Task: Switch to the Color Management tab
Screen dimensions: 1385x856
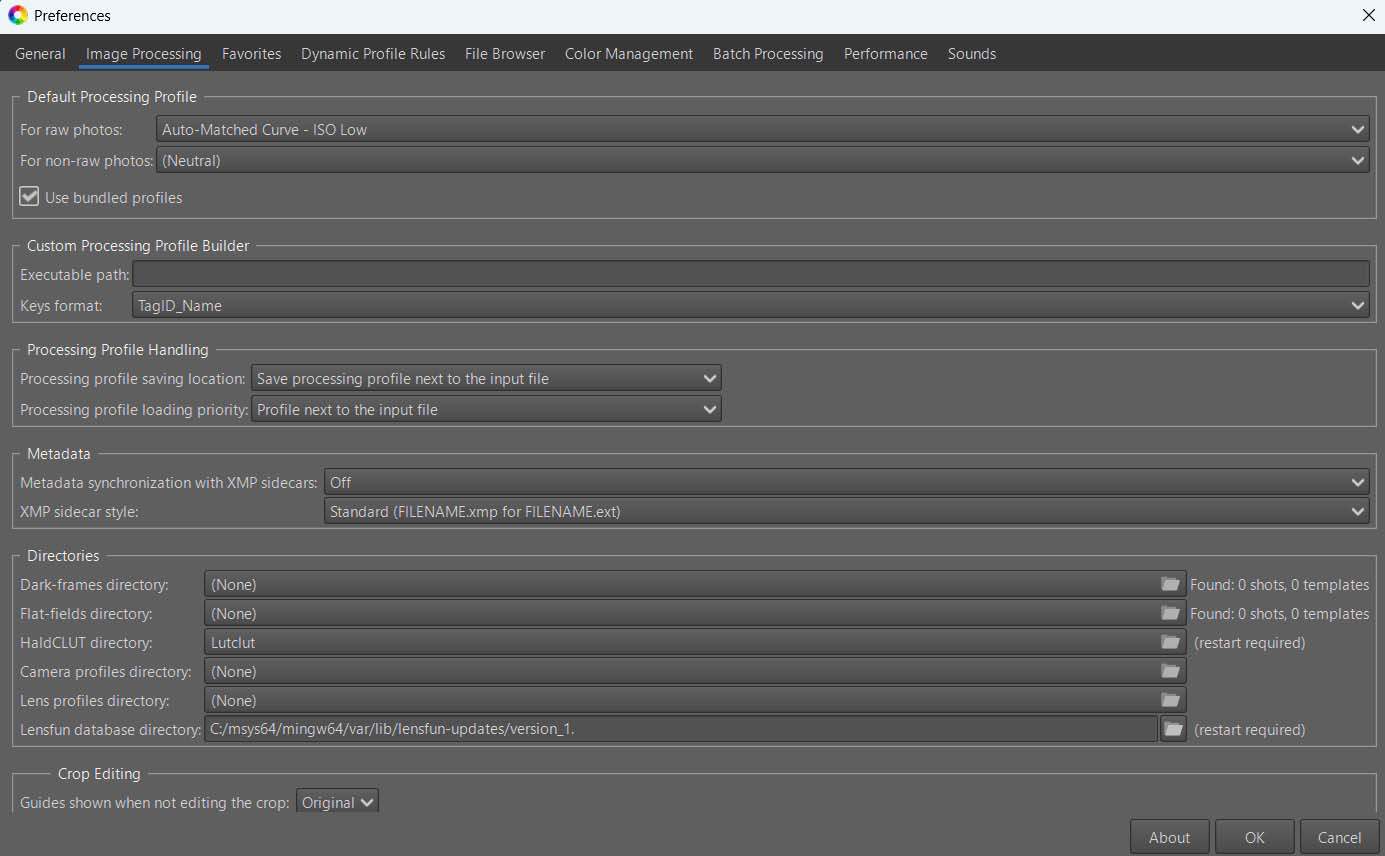Action: (x=628, y=54)
